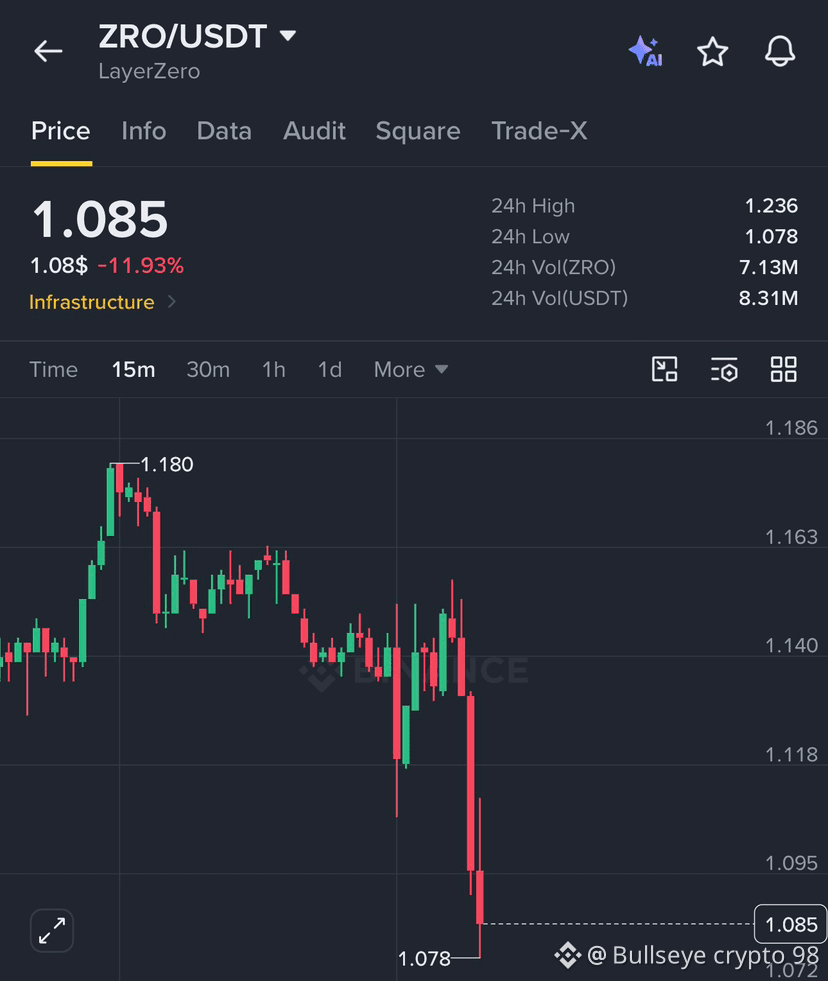The image size is (828, 981).
Task: Tap the 1.078 low price marker
Action: (424, 958)
